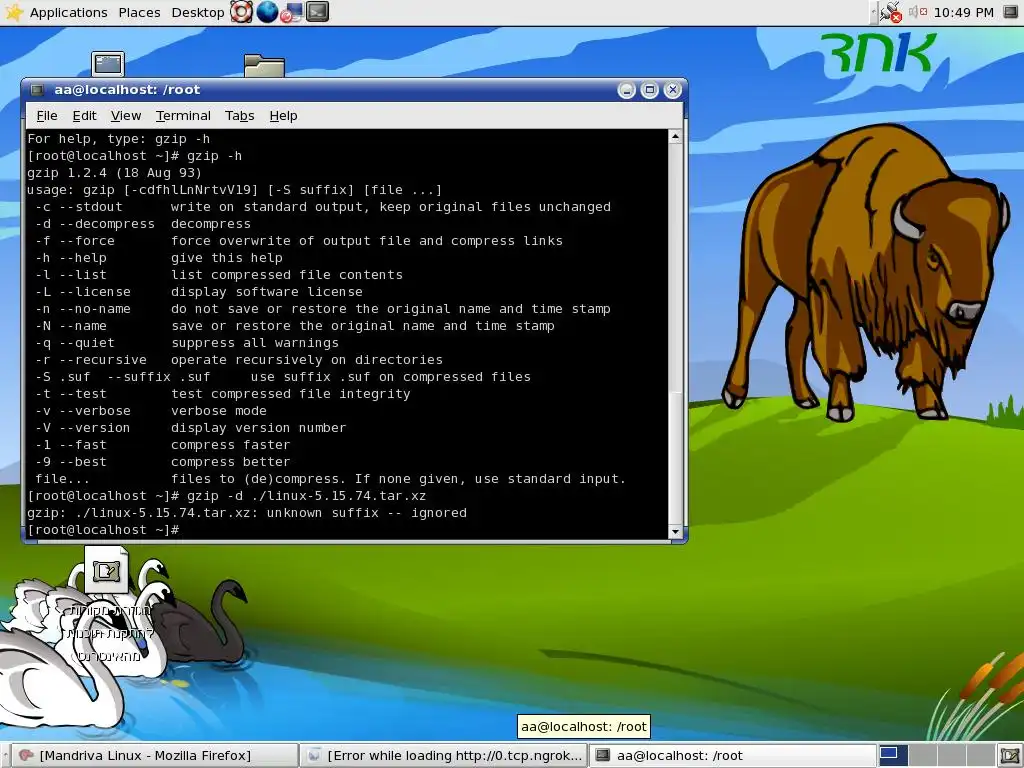
Task: Open the folder desktop icon
Action: [x=264, y=65]
